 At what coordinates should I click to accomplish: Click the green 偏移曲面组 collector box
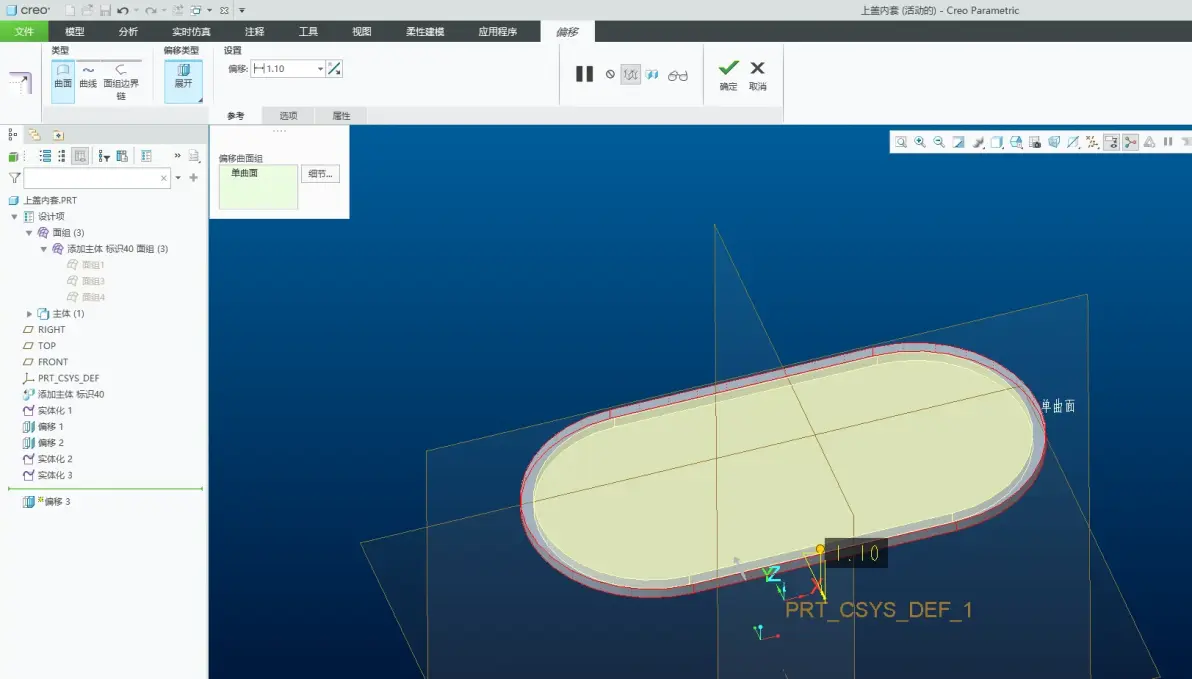coord(258,187)
